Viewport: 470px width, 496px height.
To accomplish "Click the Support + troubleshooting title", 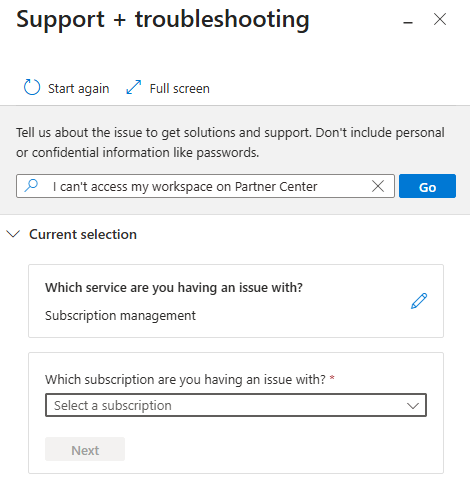I will point(163,20).
